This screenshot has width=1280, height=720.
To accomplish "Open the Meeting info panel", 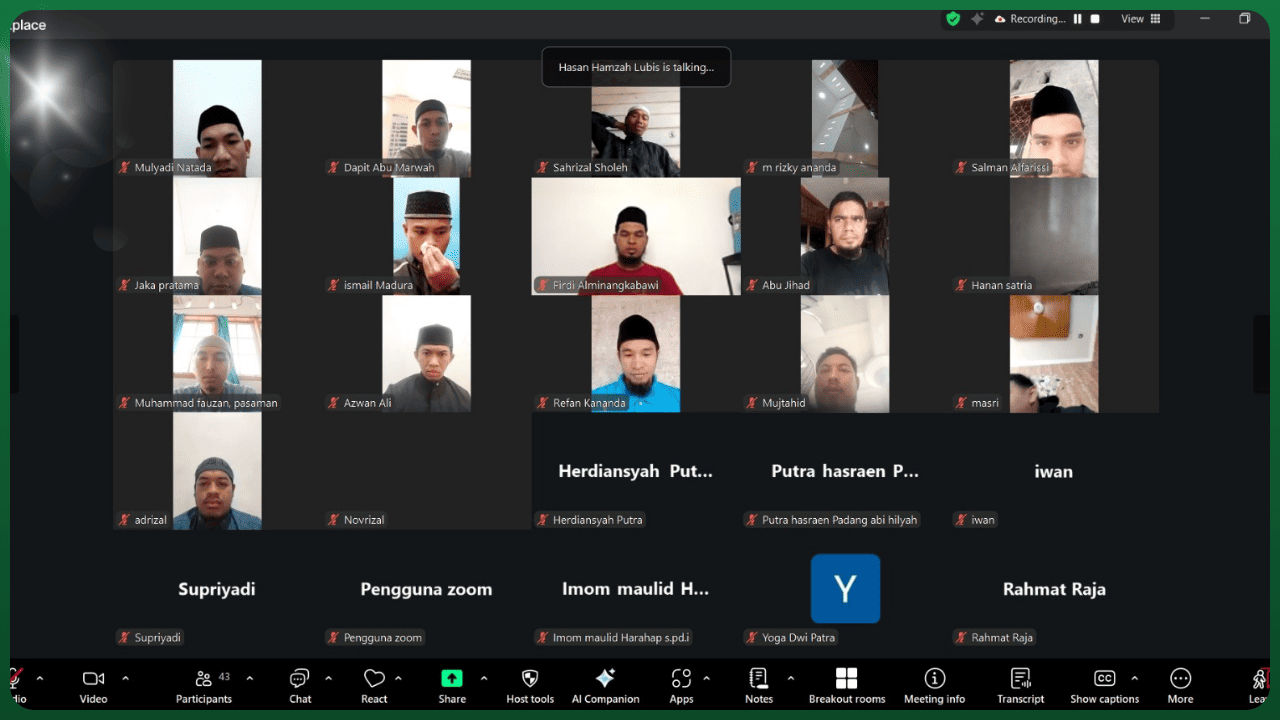I will [x=934, y=686].
